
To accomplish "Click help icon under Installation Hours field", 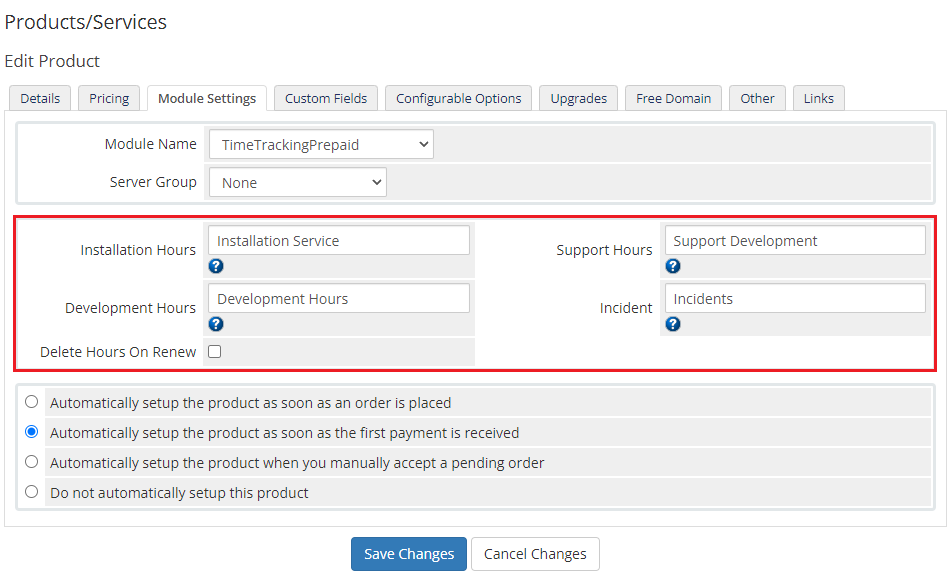I will [x=216, y=266].
